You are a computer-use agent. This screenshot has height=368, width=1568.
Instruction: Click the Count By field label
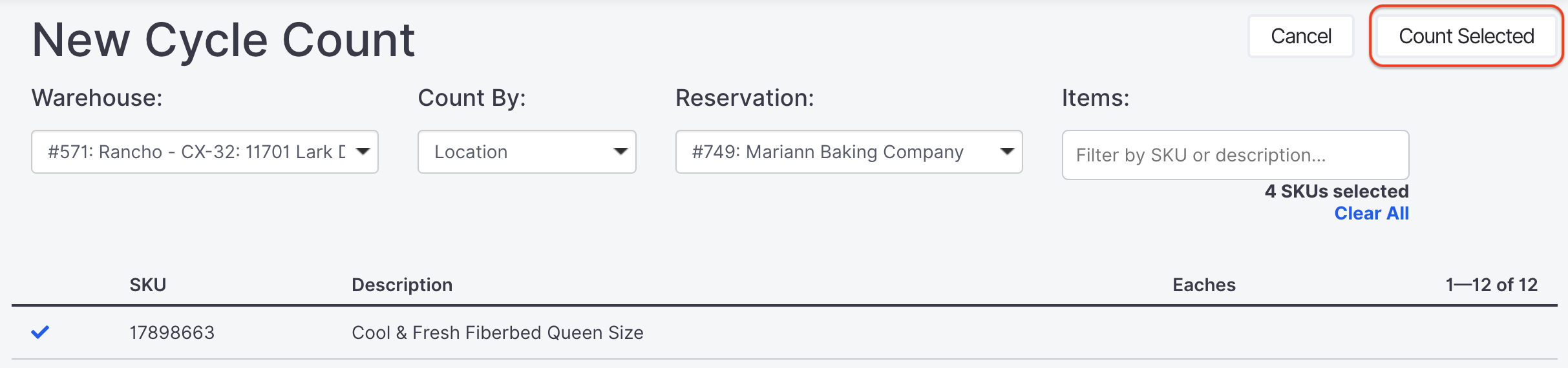(471, 98)
